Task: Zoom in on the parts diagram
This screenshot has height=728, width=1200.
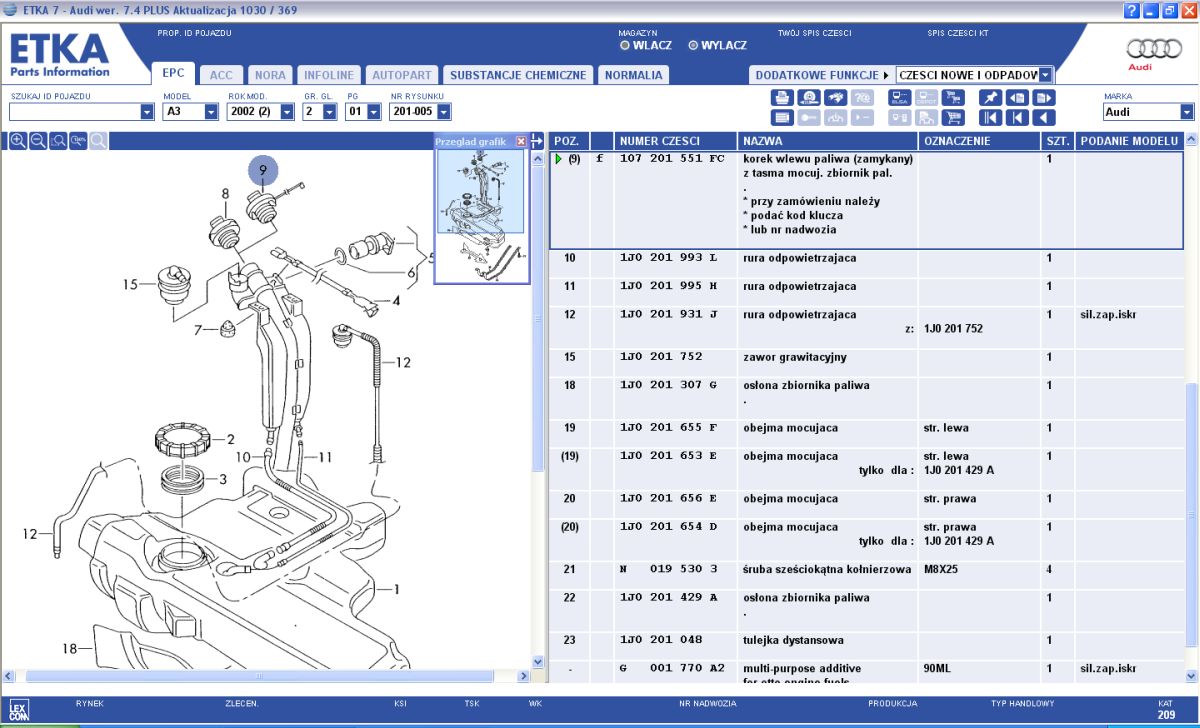Action: (x=18, y=141)
